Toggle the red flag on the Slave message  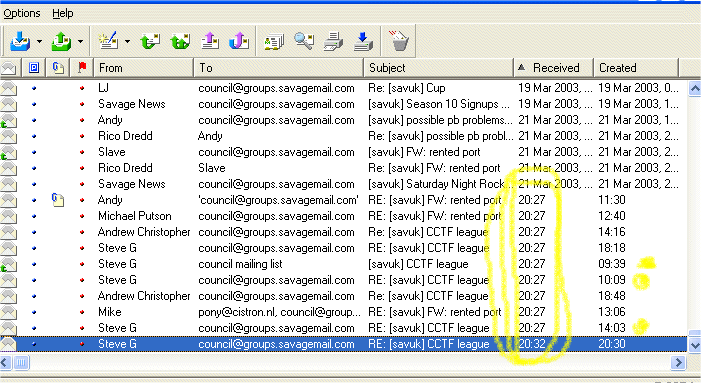(x=82, y=152)
